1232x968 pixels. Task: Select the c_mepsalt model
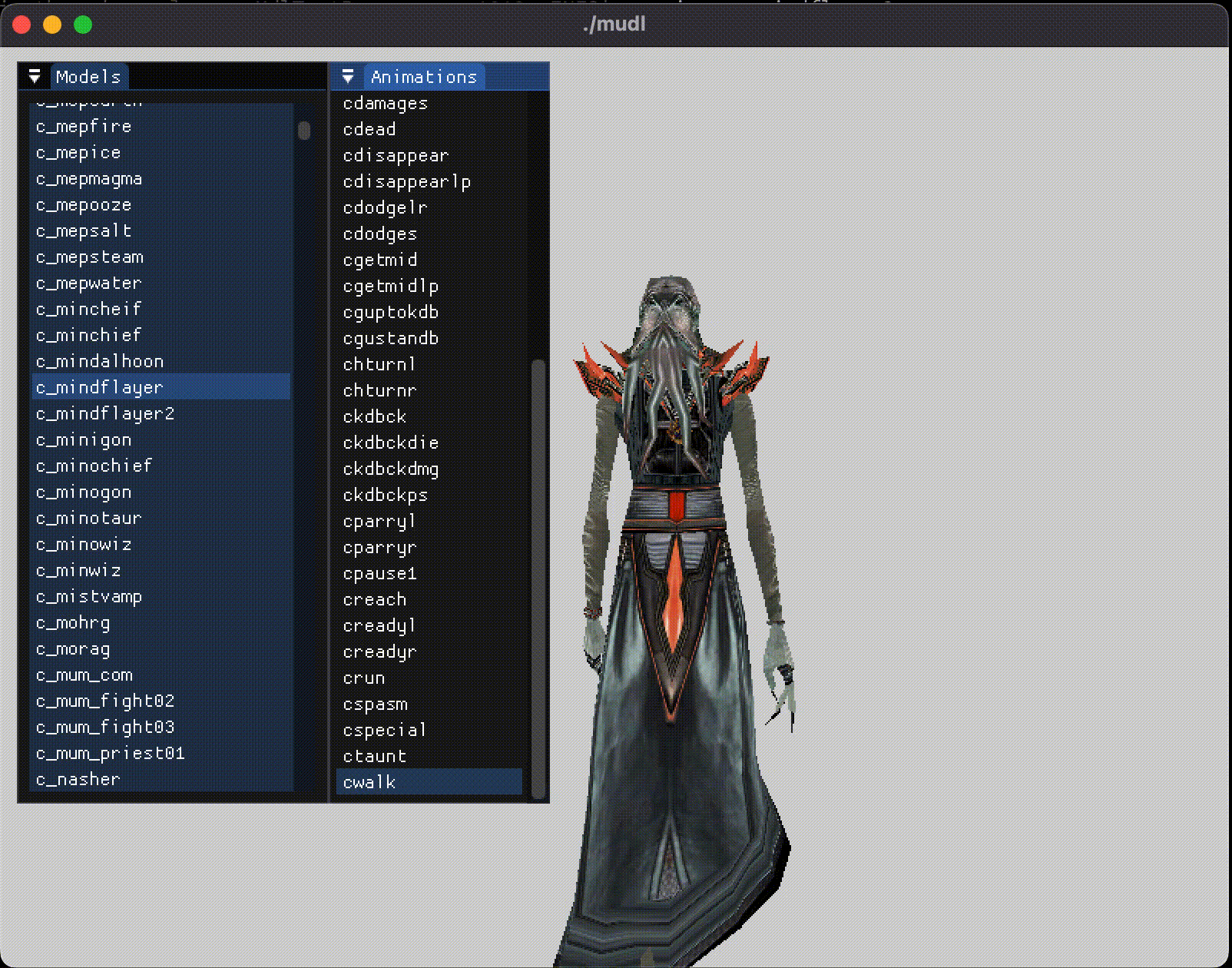(x=161, y=230)
